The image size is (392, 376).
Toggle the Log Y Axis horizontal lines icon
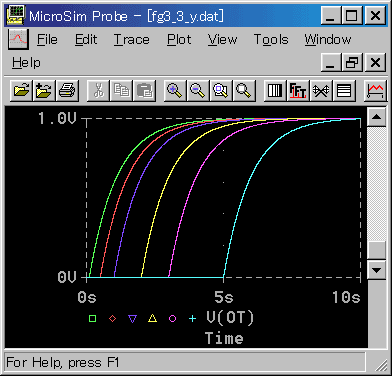click(344, 90)
